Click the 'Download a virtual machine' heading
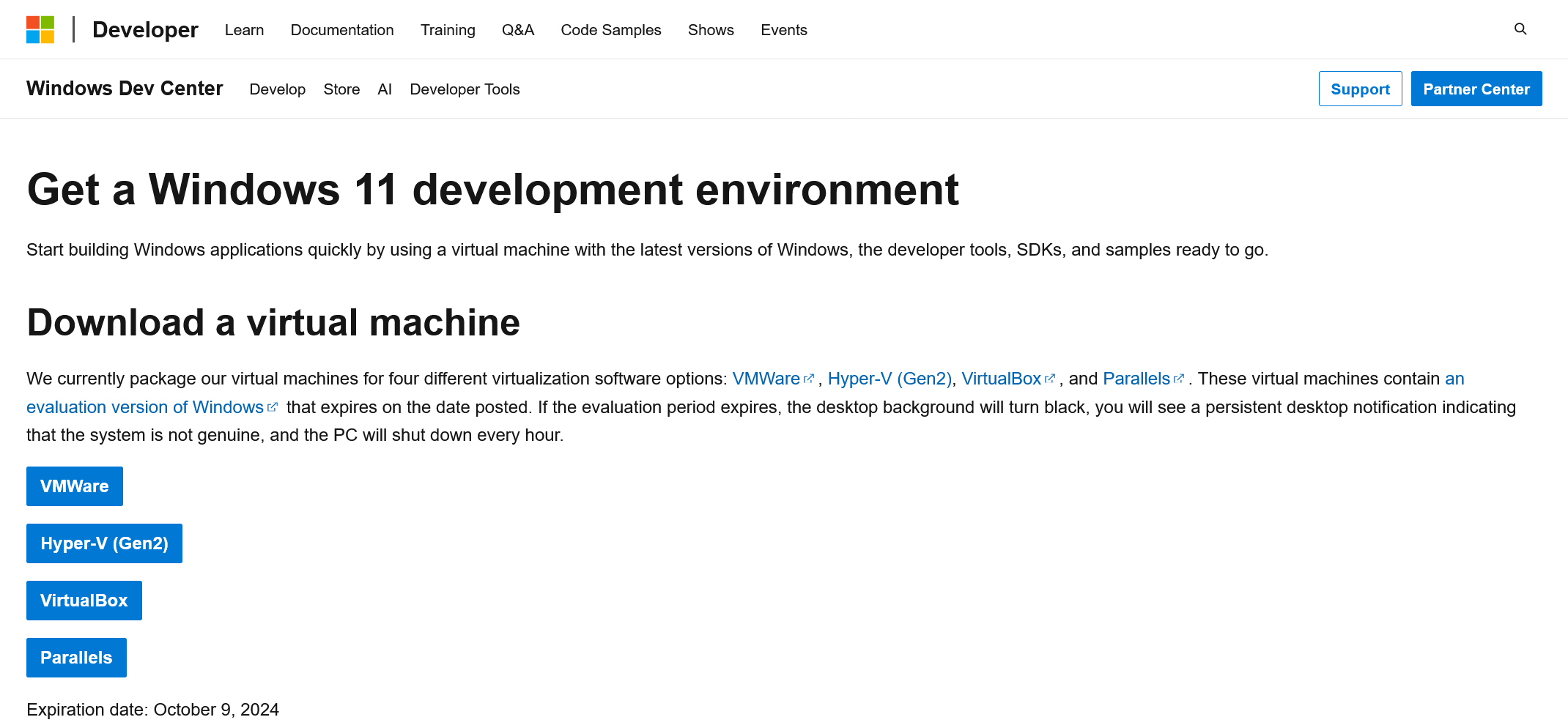The image size is (1568, 728). (273, 322)
